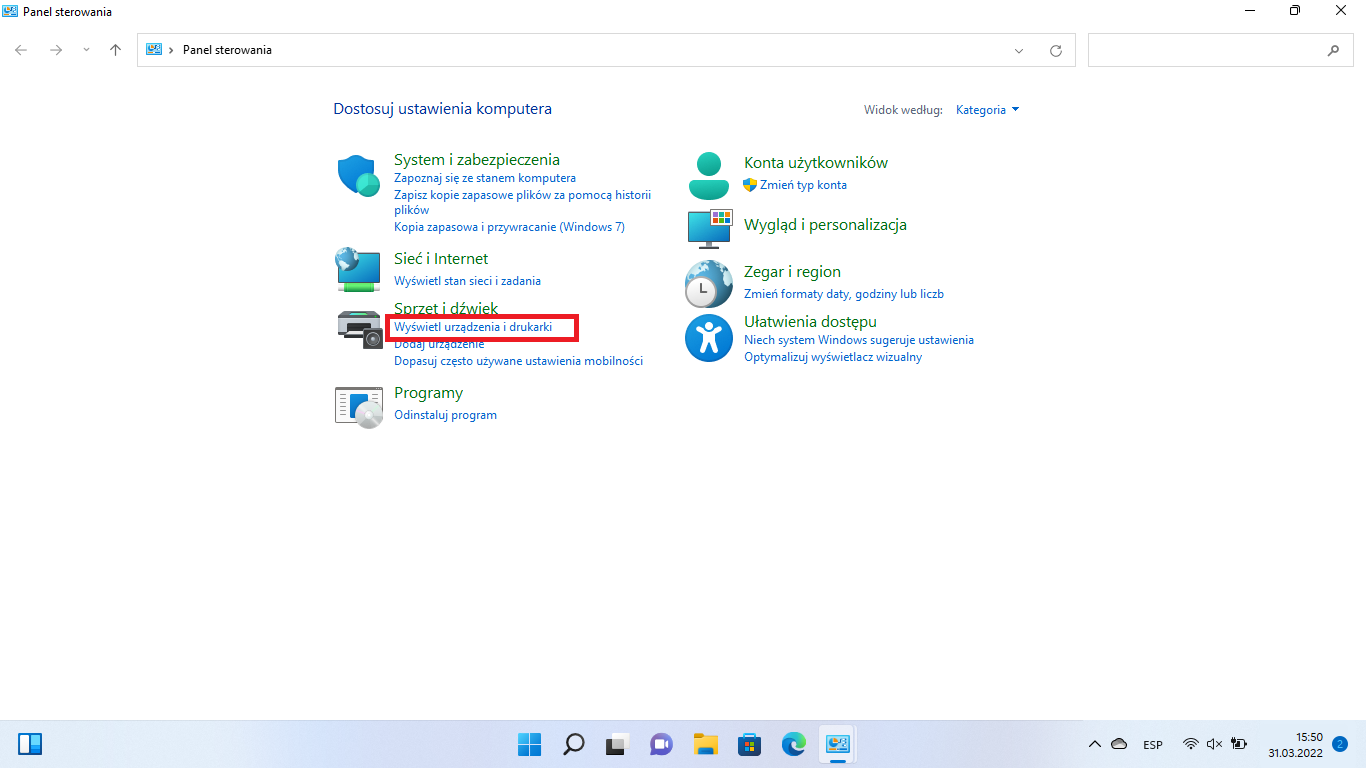
Task: Open Zegar i region category heading
Action: click(792, 272)
